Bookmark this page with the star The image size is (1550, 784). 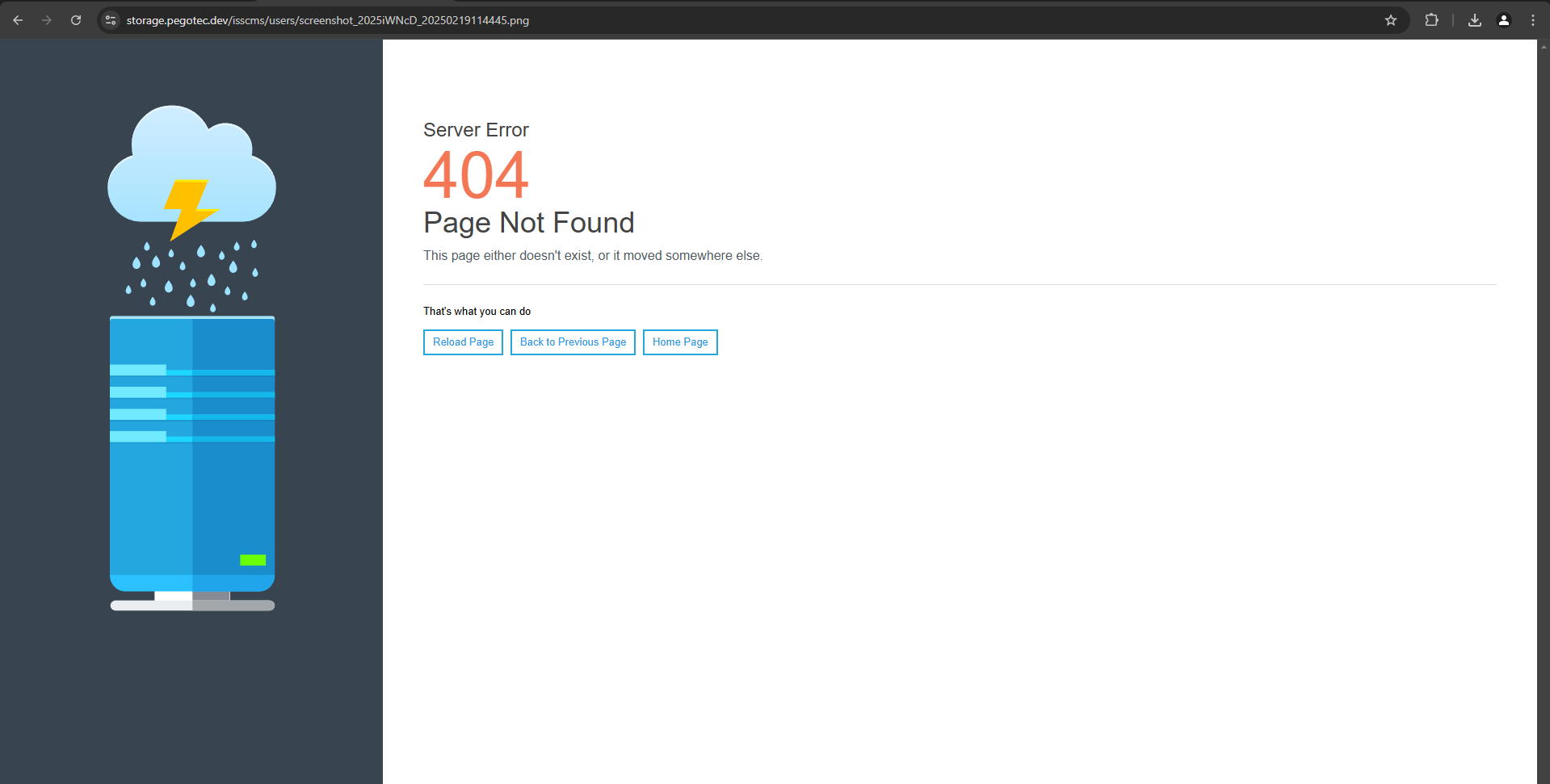point(1391,20)
